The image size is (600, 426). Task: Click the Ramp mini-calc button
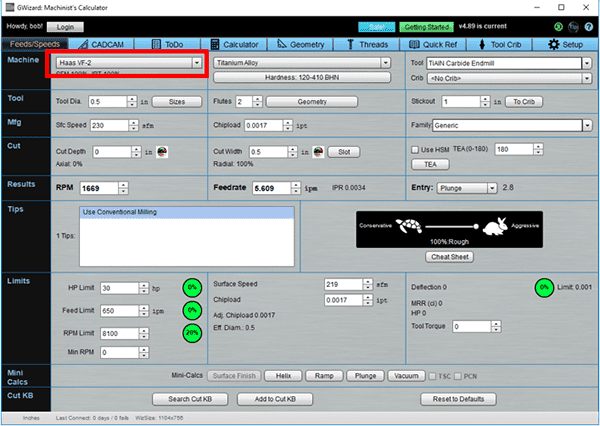click(x=324, y=376)
